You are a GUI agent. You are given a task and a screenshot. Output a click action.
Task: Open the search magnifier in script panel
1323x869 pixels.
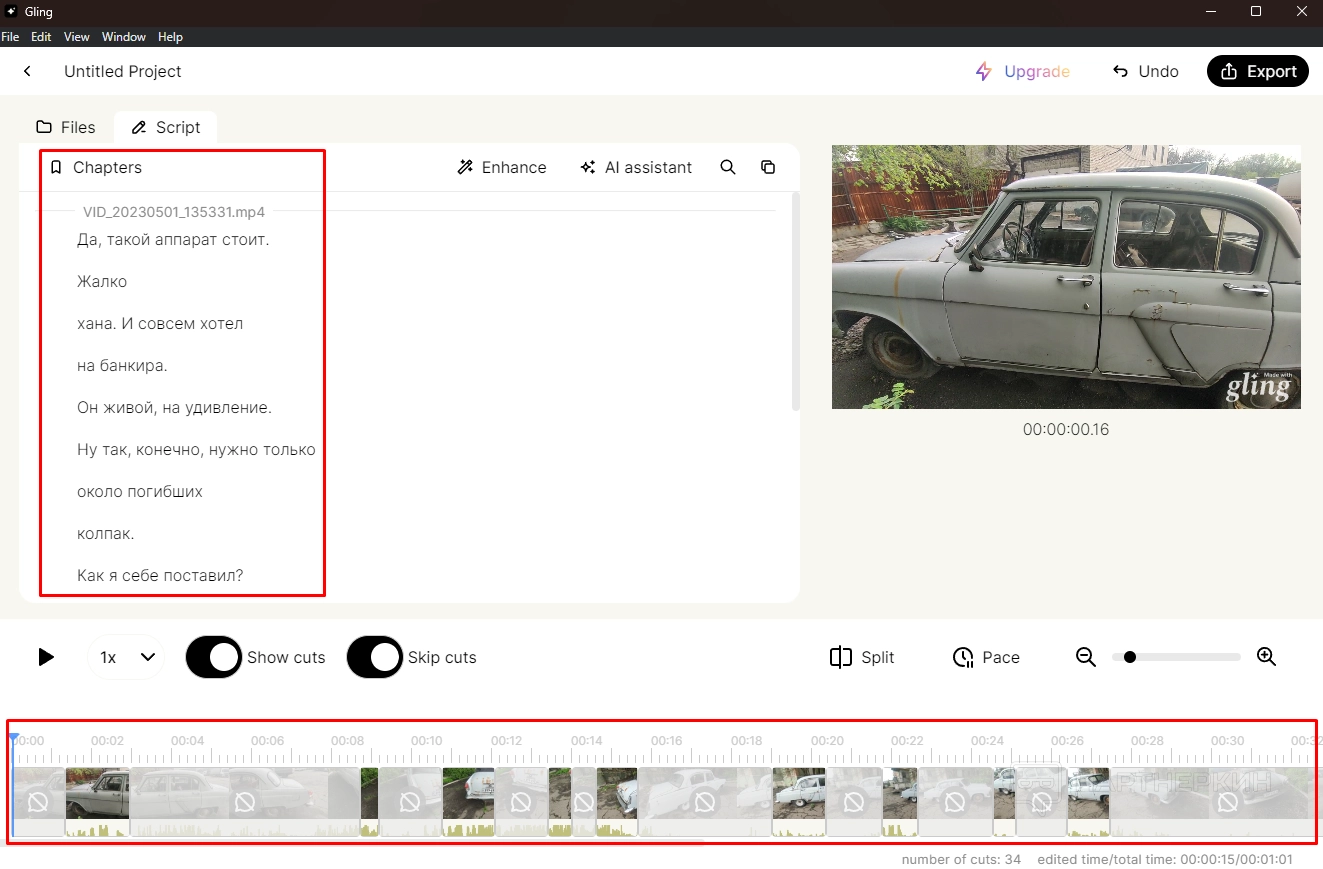tap(728, 167)
